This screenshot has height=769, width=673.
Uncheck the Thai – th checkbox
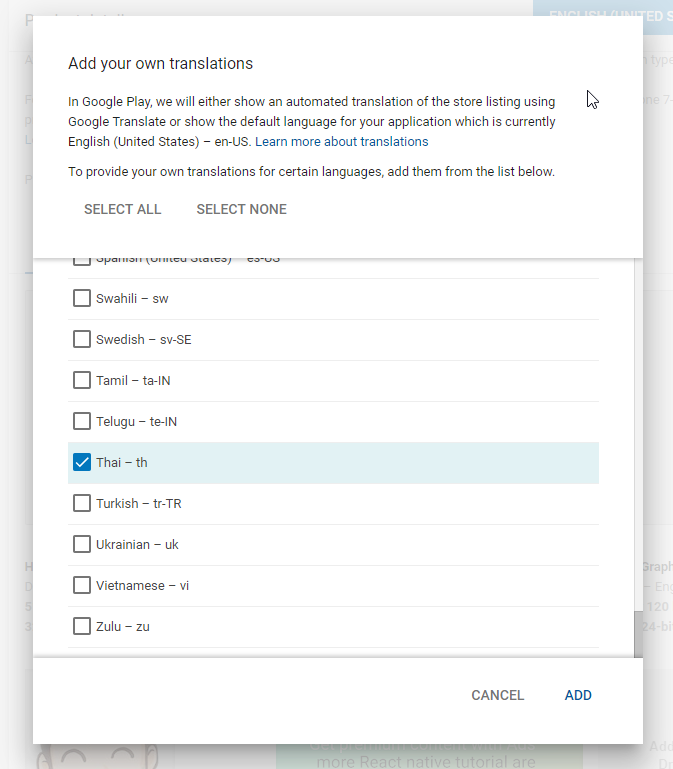pos(82,462)
